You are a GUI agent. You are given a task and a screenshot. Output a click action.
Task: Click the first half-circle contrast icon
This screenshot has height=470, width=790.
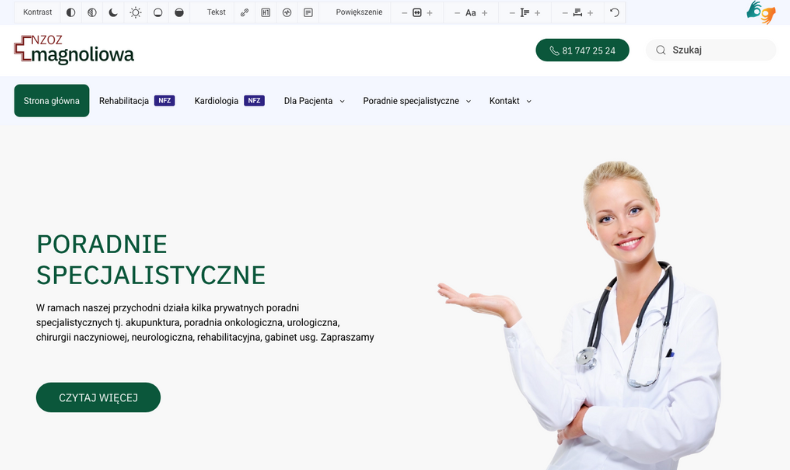71,13
